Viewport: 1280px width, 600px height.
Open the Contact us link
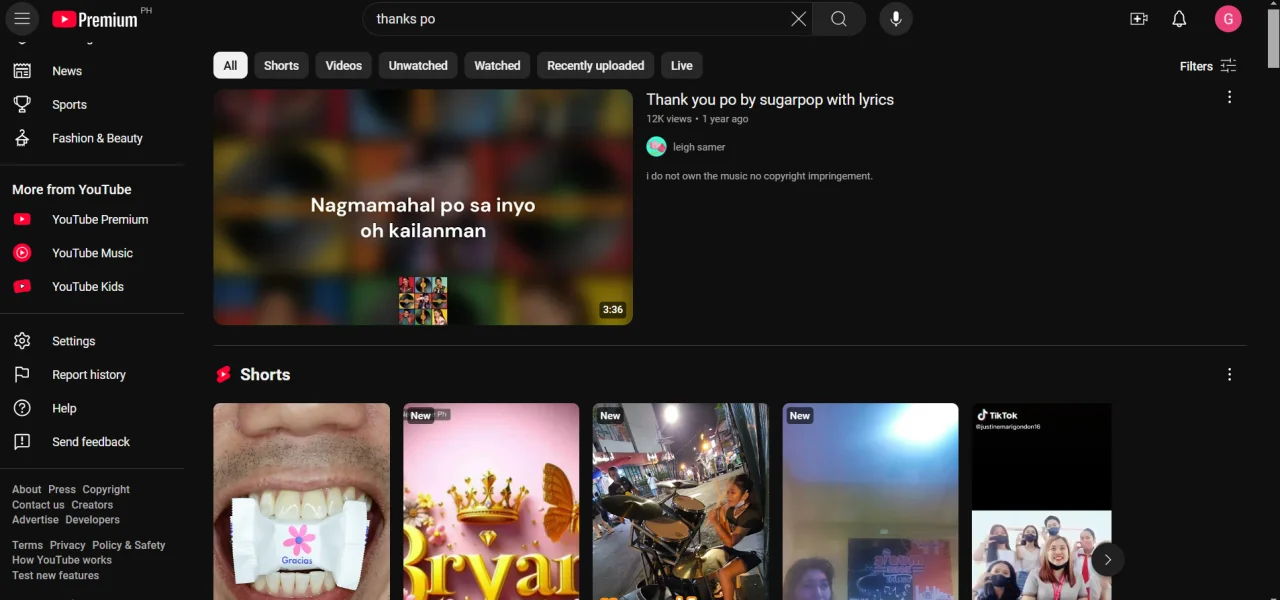pos(38,505)
